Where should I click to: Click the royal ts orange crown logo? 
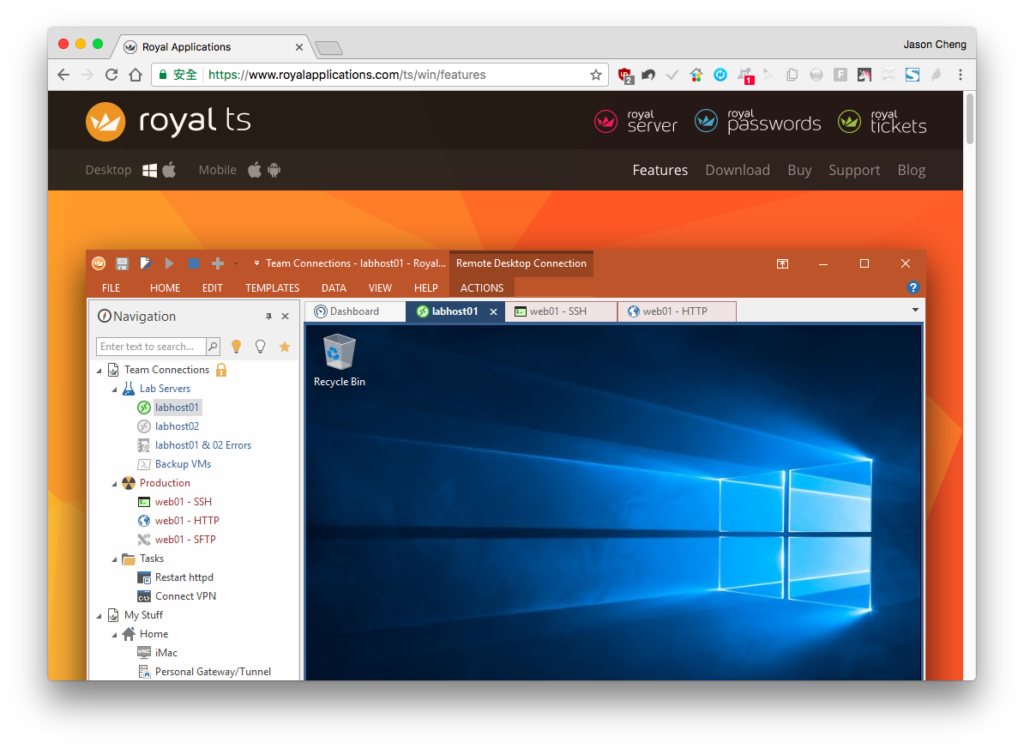click(x=105, y=121)
